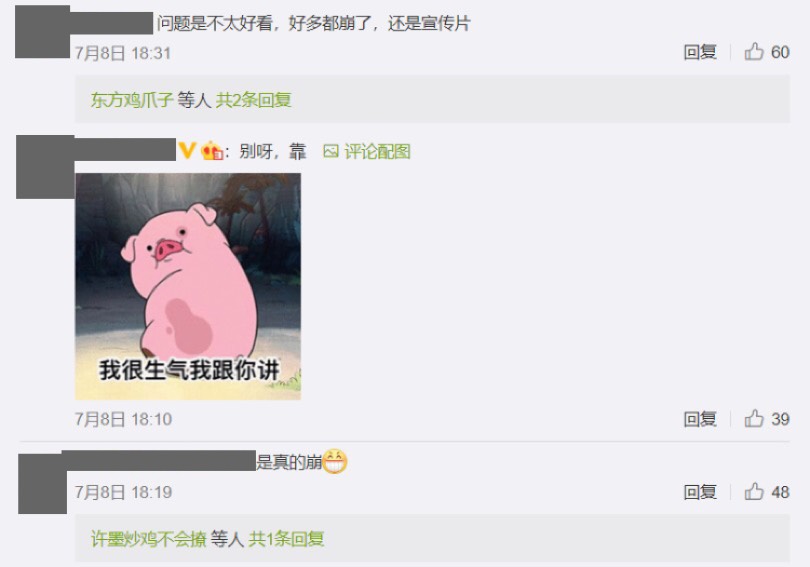Viewport: 810px width, 567px height.
Task: Reply to the 7月8日 18:31 comment
Action: (700, 52)
